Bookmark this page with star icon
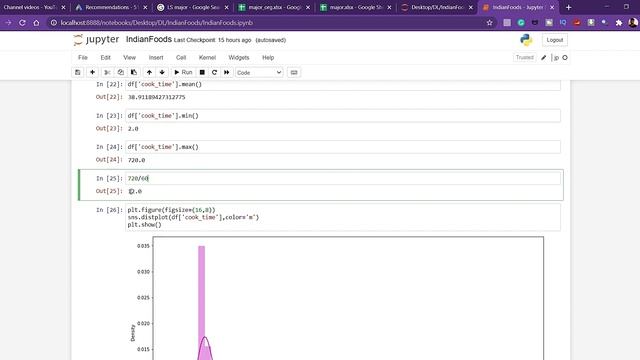 coord(489,23)
